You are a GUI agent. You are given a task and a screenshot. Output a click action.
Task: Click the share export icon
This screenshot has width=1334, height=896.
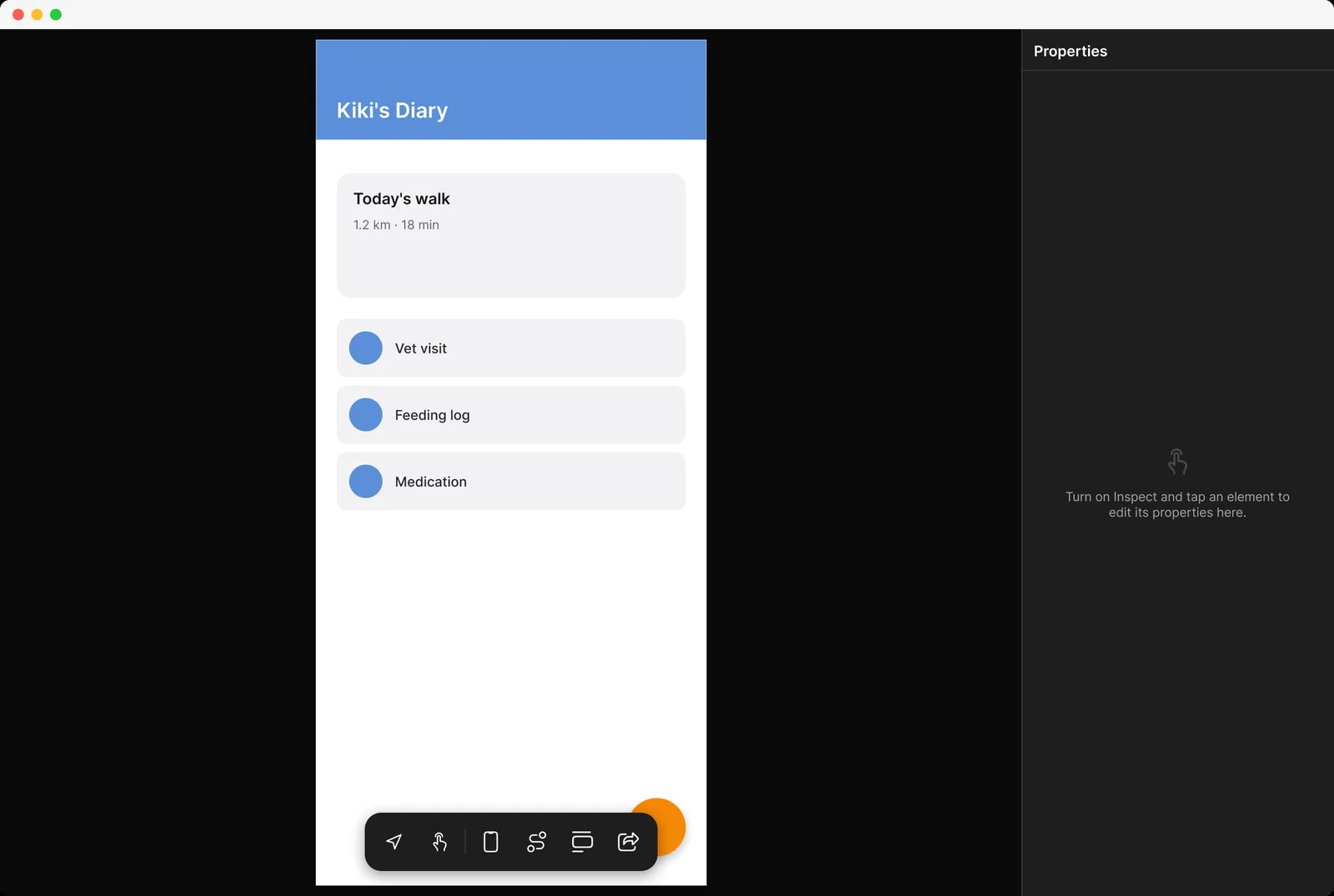(628, 842)
